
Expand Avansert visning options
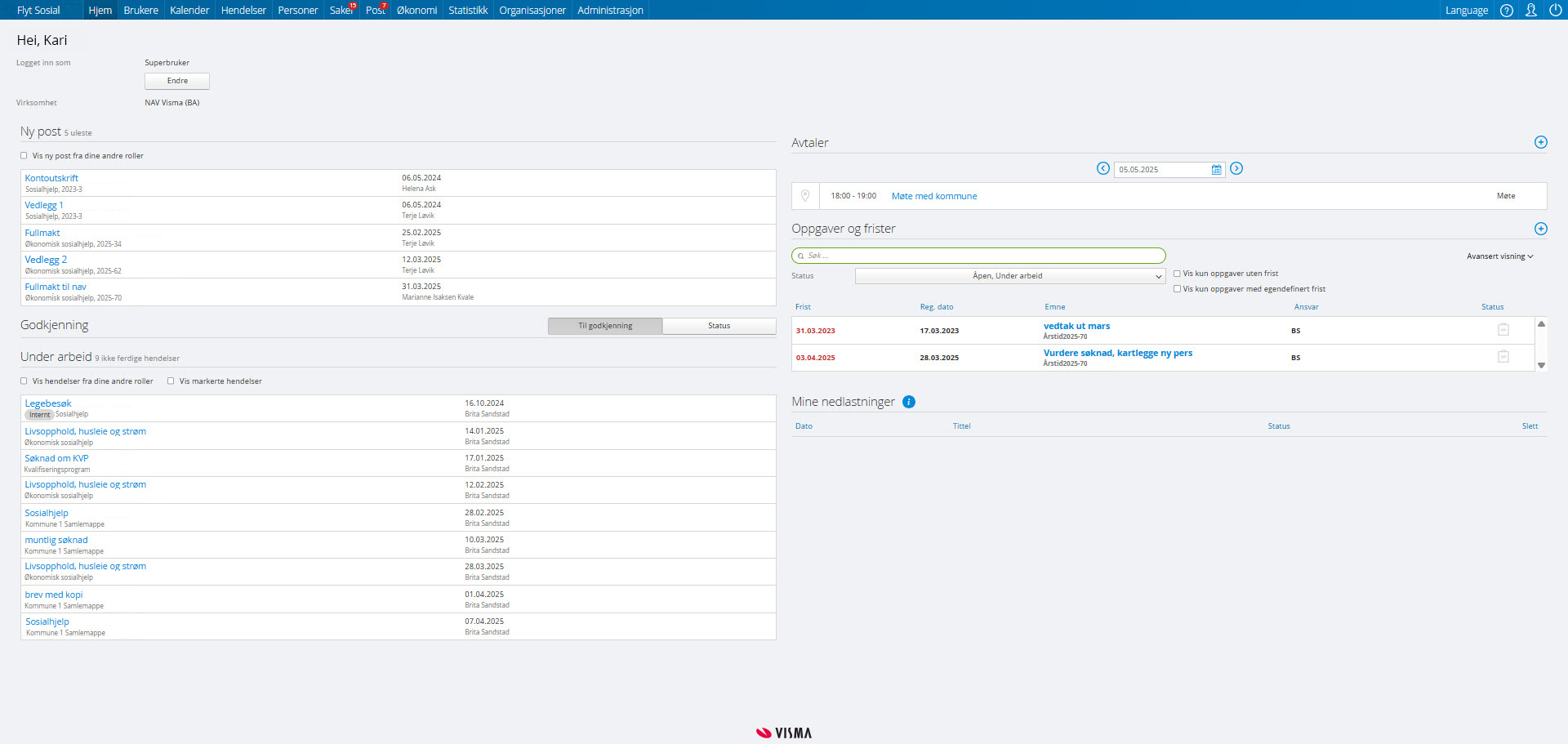coord(1499,256)
